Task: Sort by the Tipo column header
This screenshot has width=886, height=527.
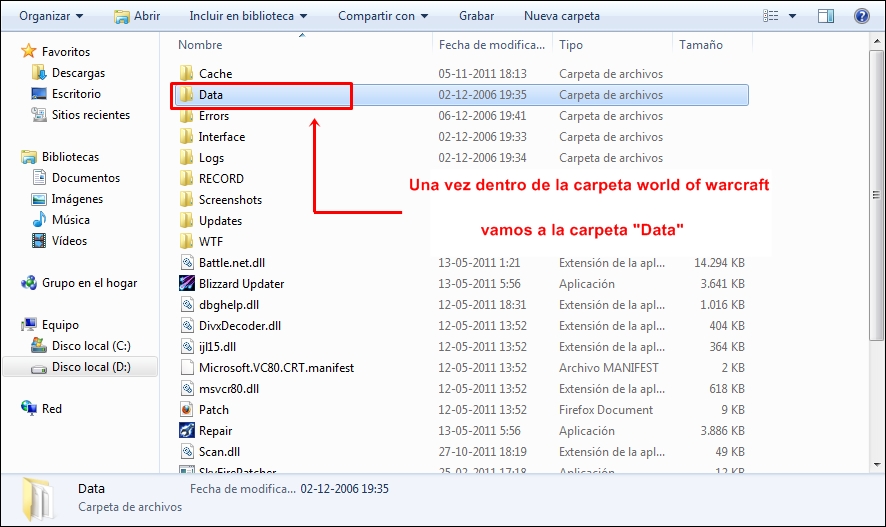Action: [571, 45]
